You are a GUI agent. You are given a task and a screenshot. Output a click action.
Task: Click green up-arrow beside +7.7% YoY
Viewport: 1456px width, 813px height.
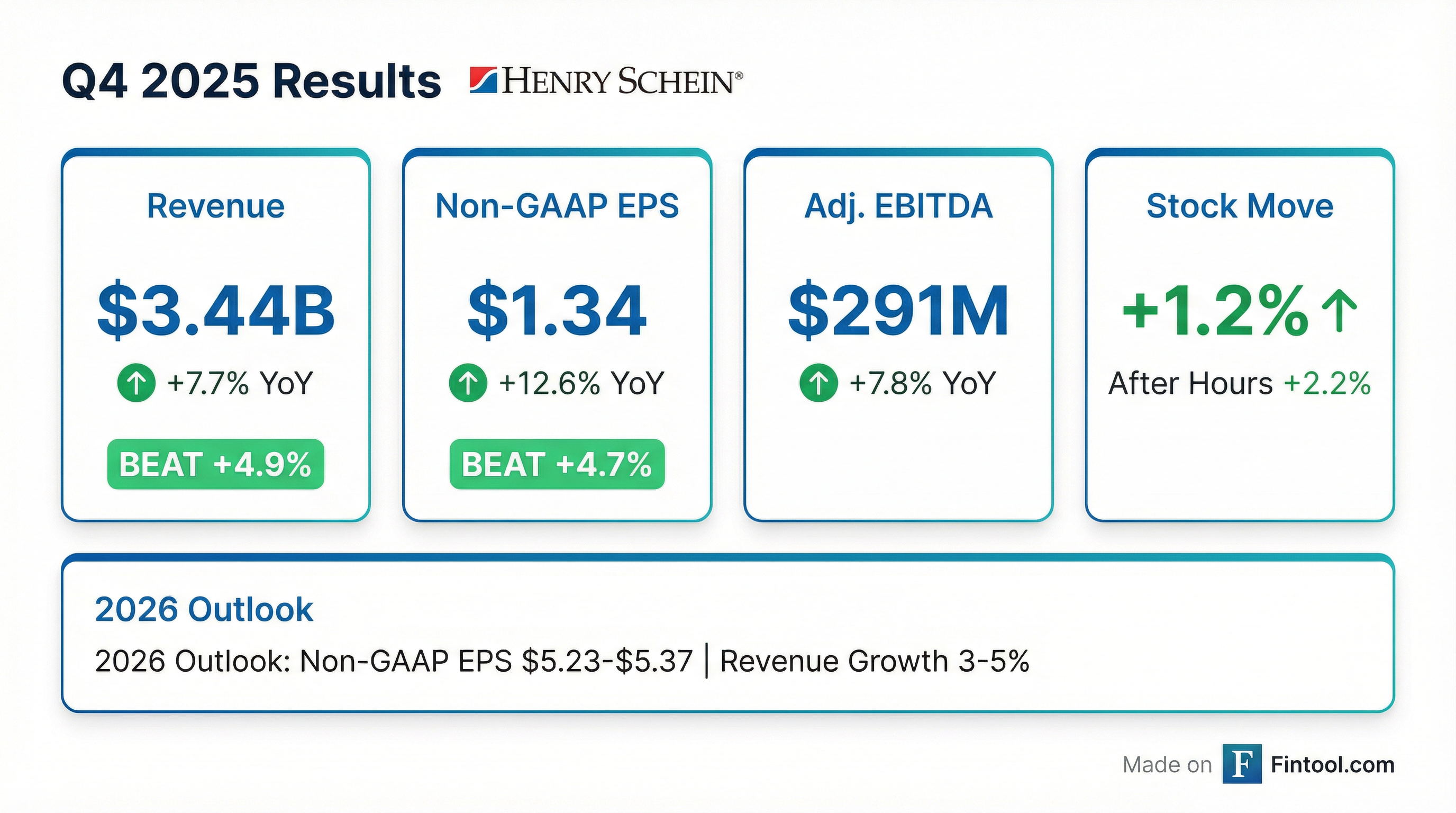point(136,383)
